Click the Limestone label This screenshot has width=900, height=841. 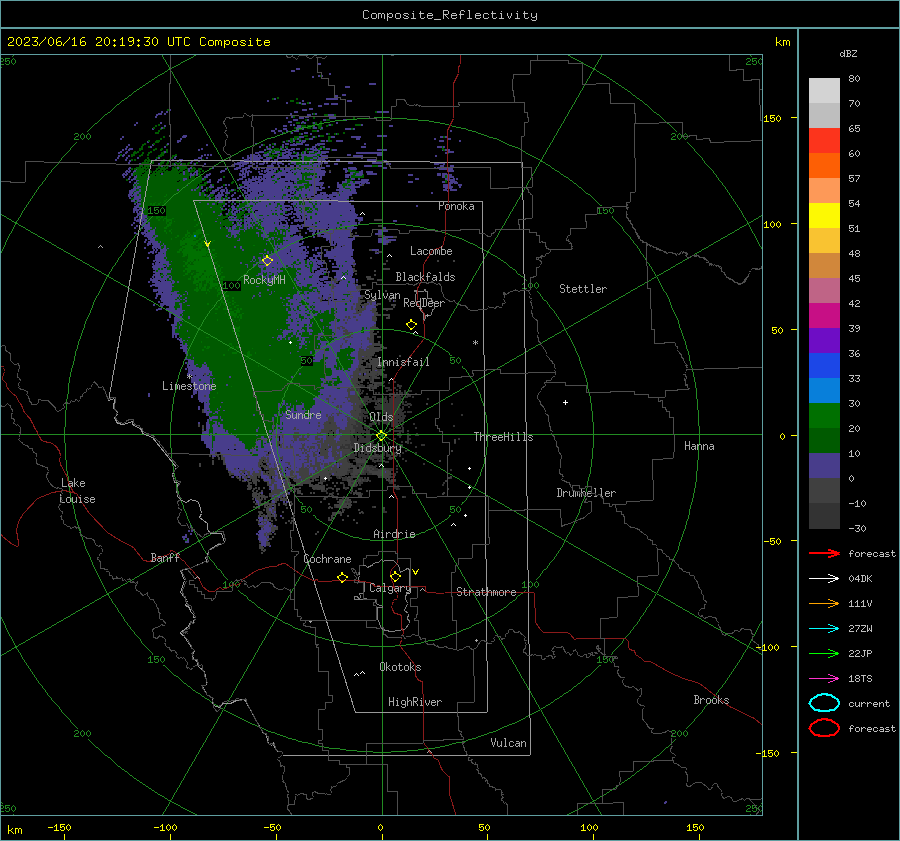[189, 386]
